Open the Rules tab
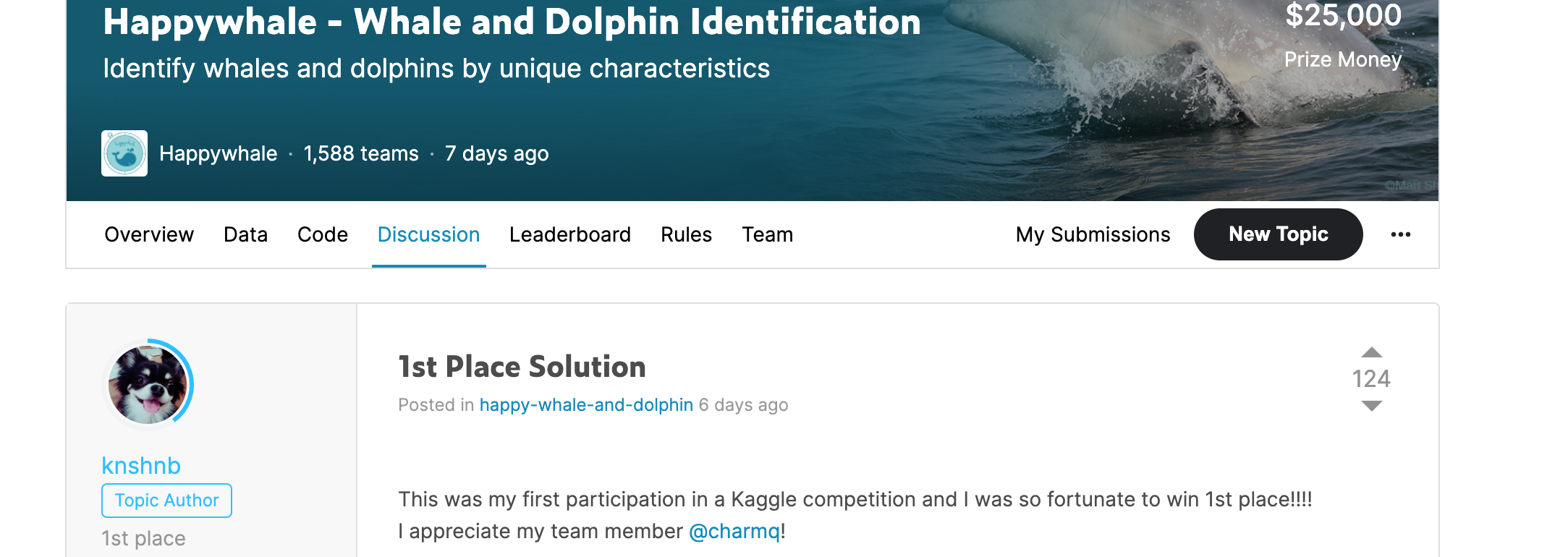 (686, 234)
